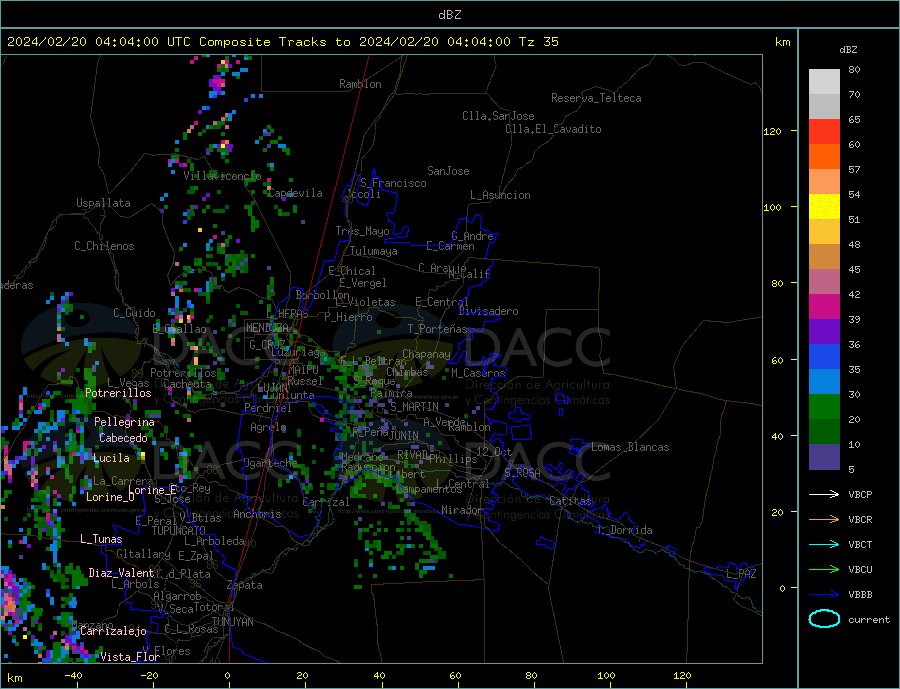Click the 'L_Asuncion' map label
Image resolution: width=900 pixels, height=689 pixels.
[500, 195]
